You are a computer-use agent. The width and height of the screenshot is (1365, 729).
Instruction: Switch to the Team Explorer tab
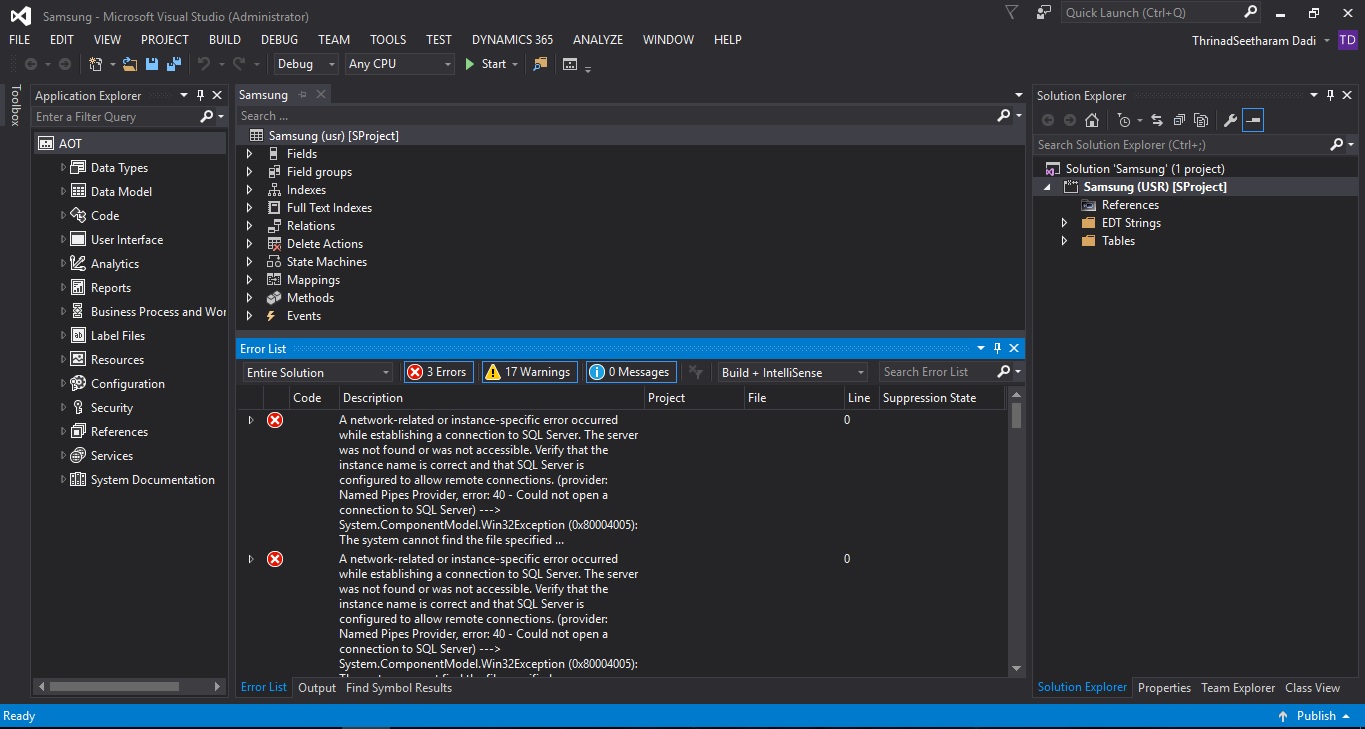click(x=1238, y=688)
